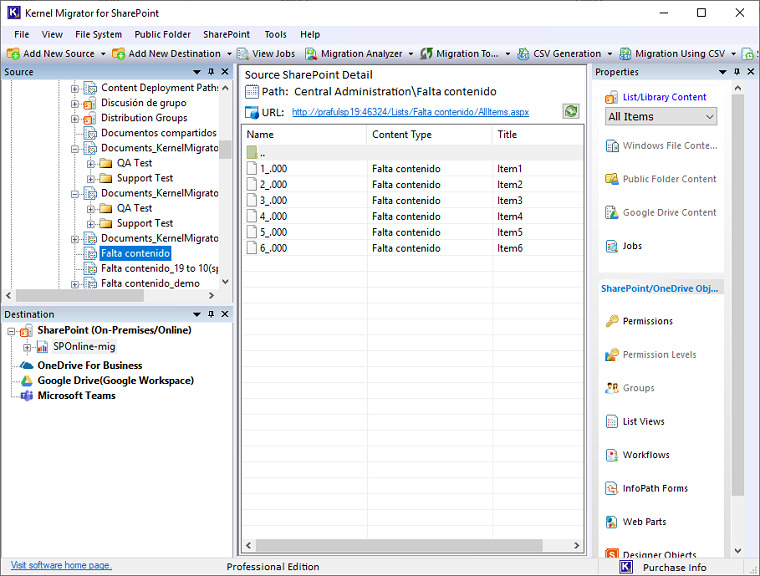Select Documentos compartidos library
The width and height of the screenshot is (760, 576).
click(x=158, y=133)
